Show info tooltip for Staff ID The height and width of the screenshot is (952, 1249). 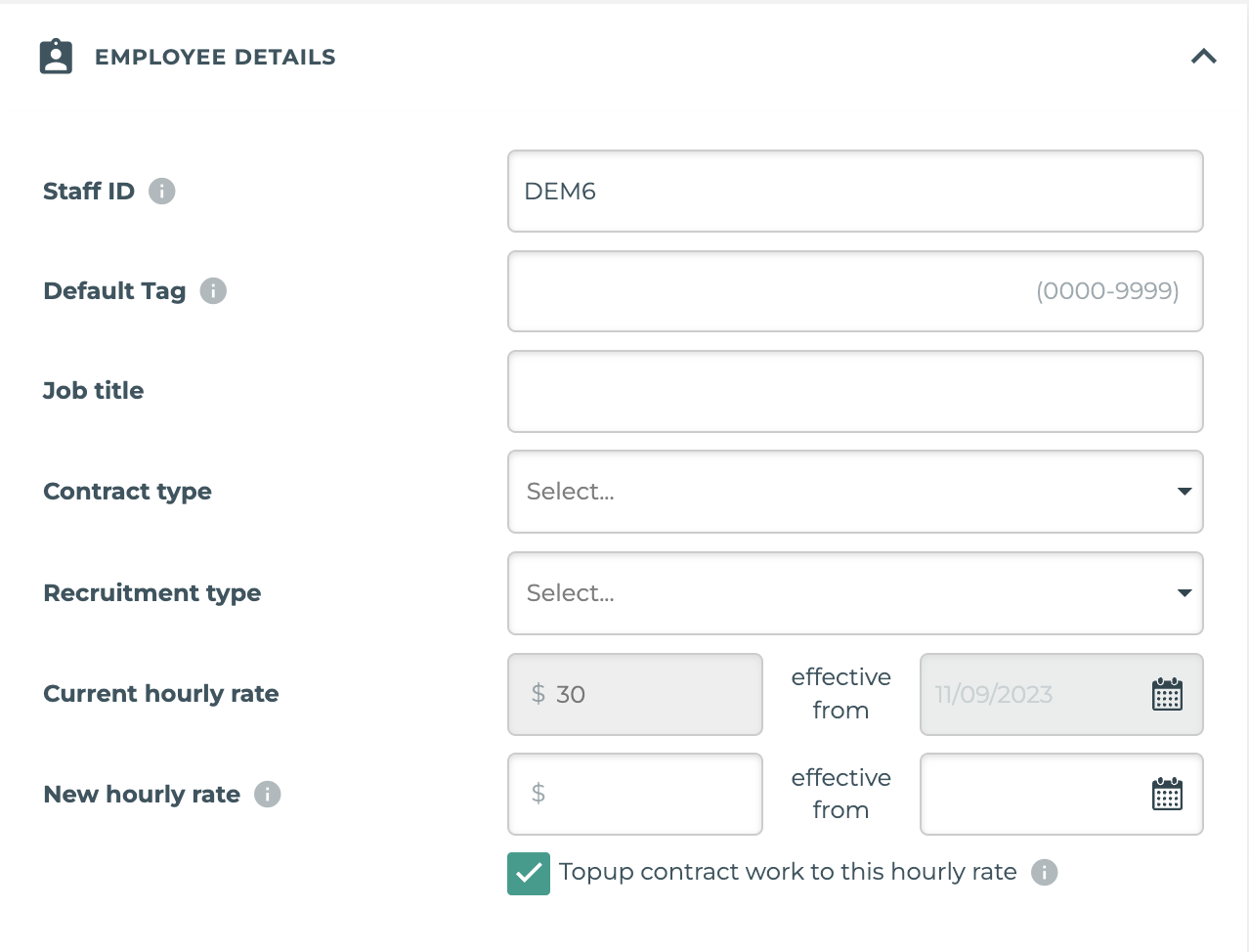(x=162, y=192)
